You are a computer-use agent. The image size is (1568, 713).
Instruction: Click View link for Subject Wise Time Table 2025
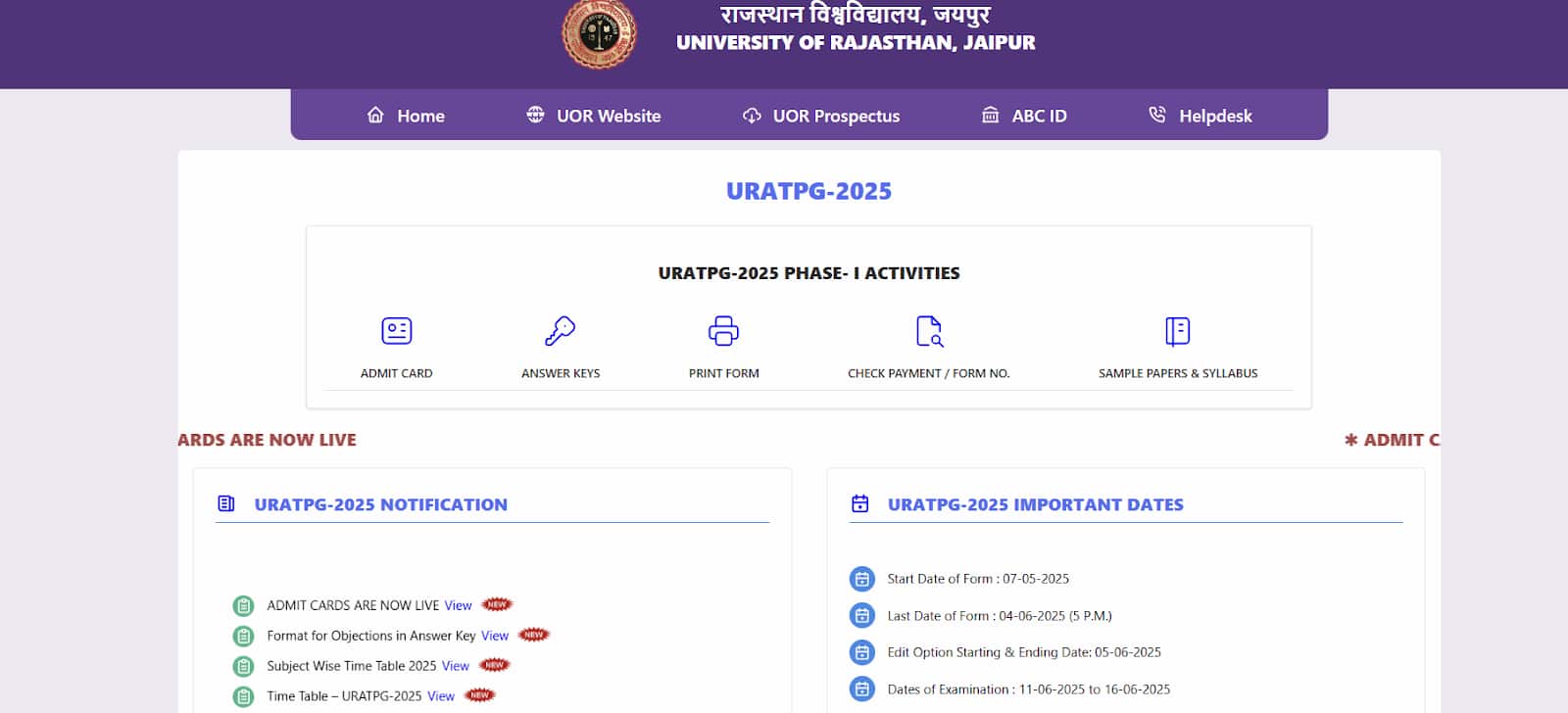456,666
